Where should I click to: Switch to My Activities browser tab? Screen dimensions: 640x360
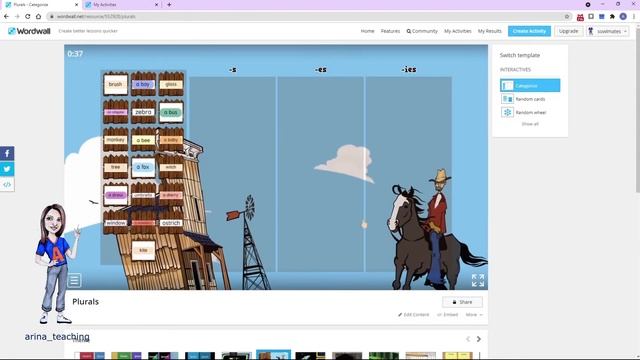click(121, 4)
